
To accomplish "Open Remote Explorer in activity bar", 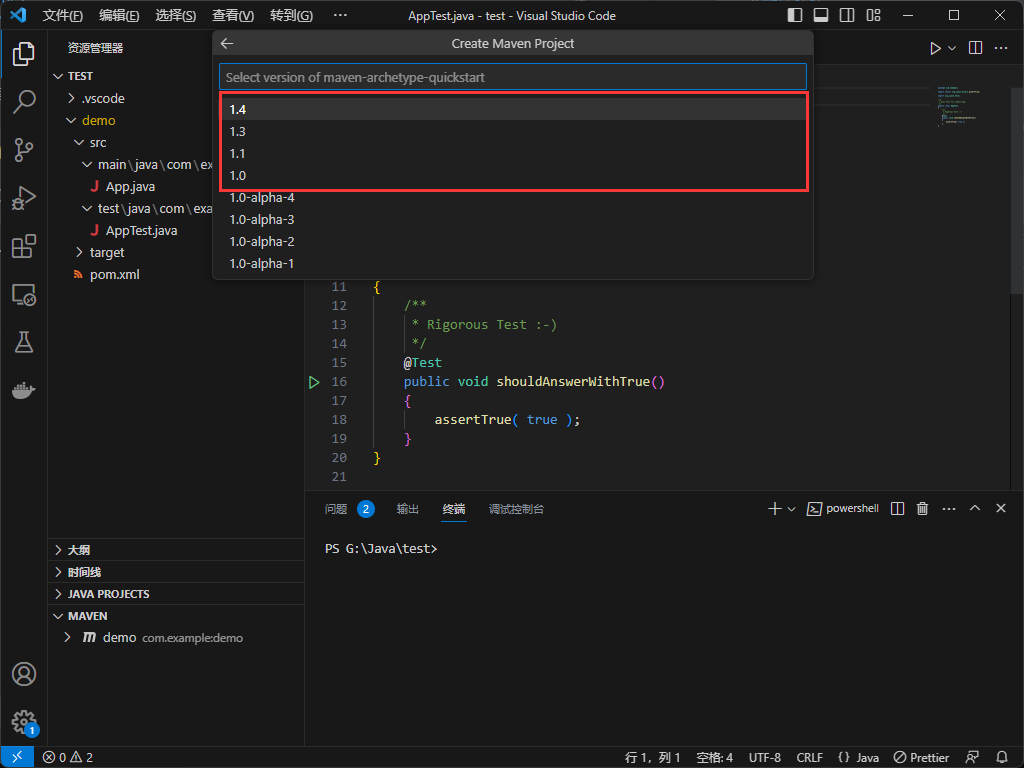I will pyautogui.click(x=24, y=294).
